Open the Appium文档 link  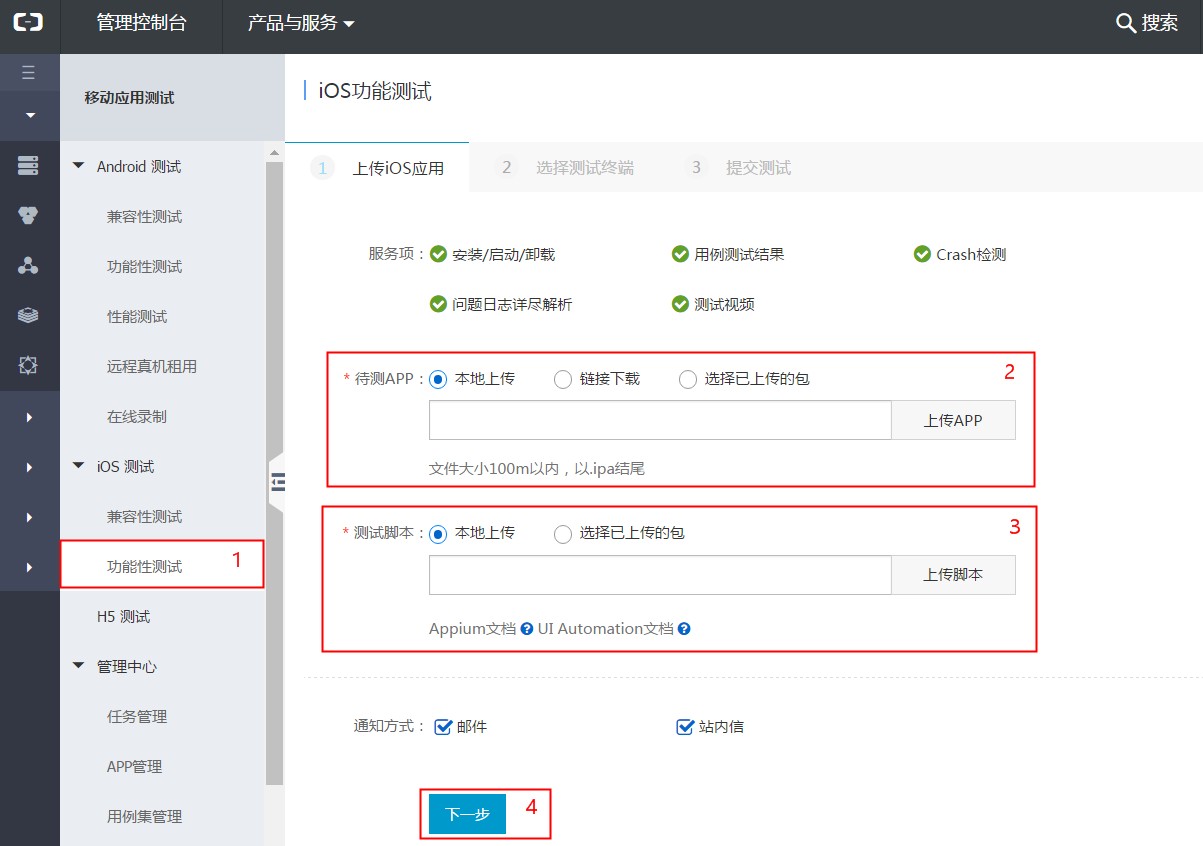[472, 629]
